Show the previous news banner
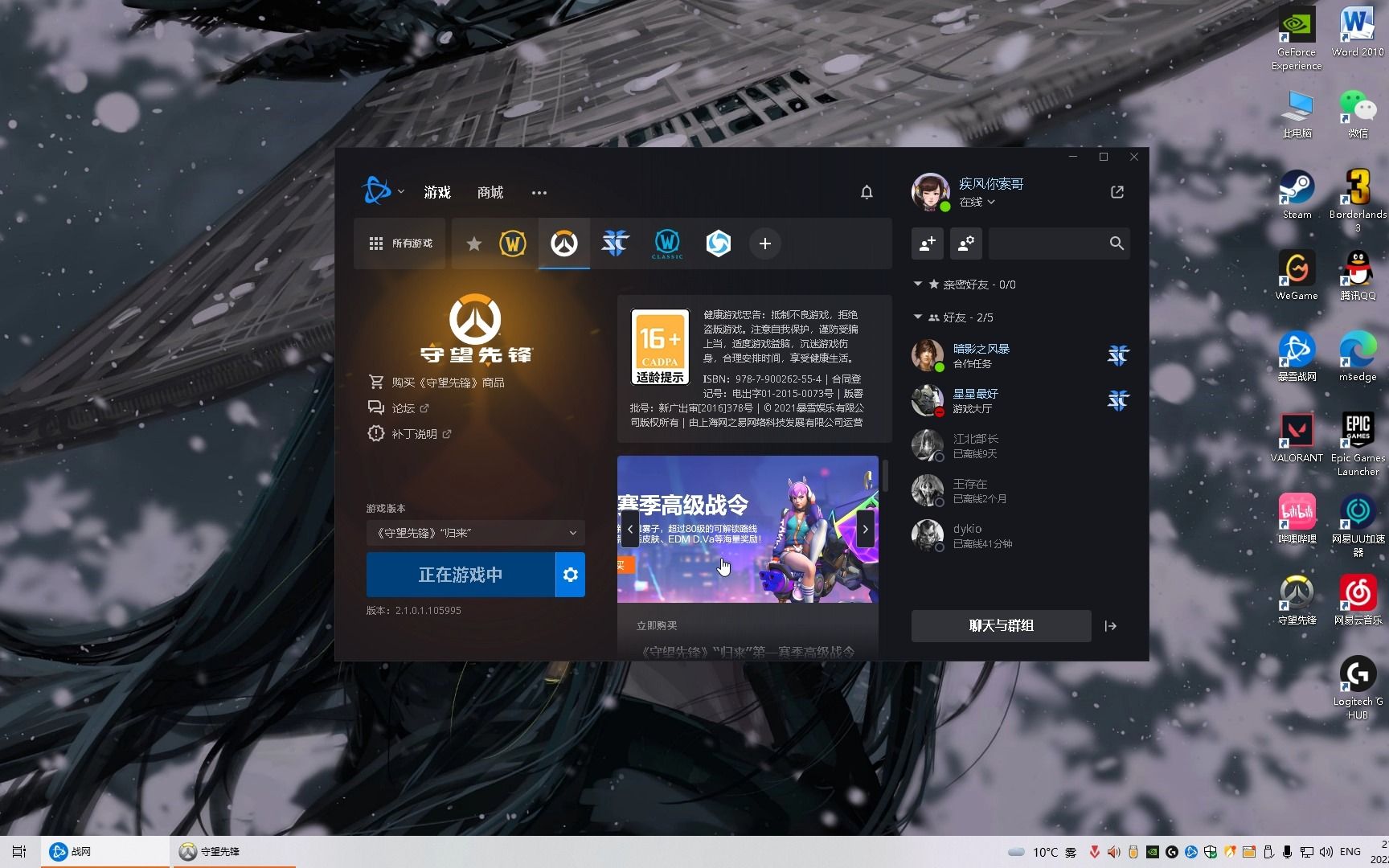 click(x=630, y=529)
